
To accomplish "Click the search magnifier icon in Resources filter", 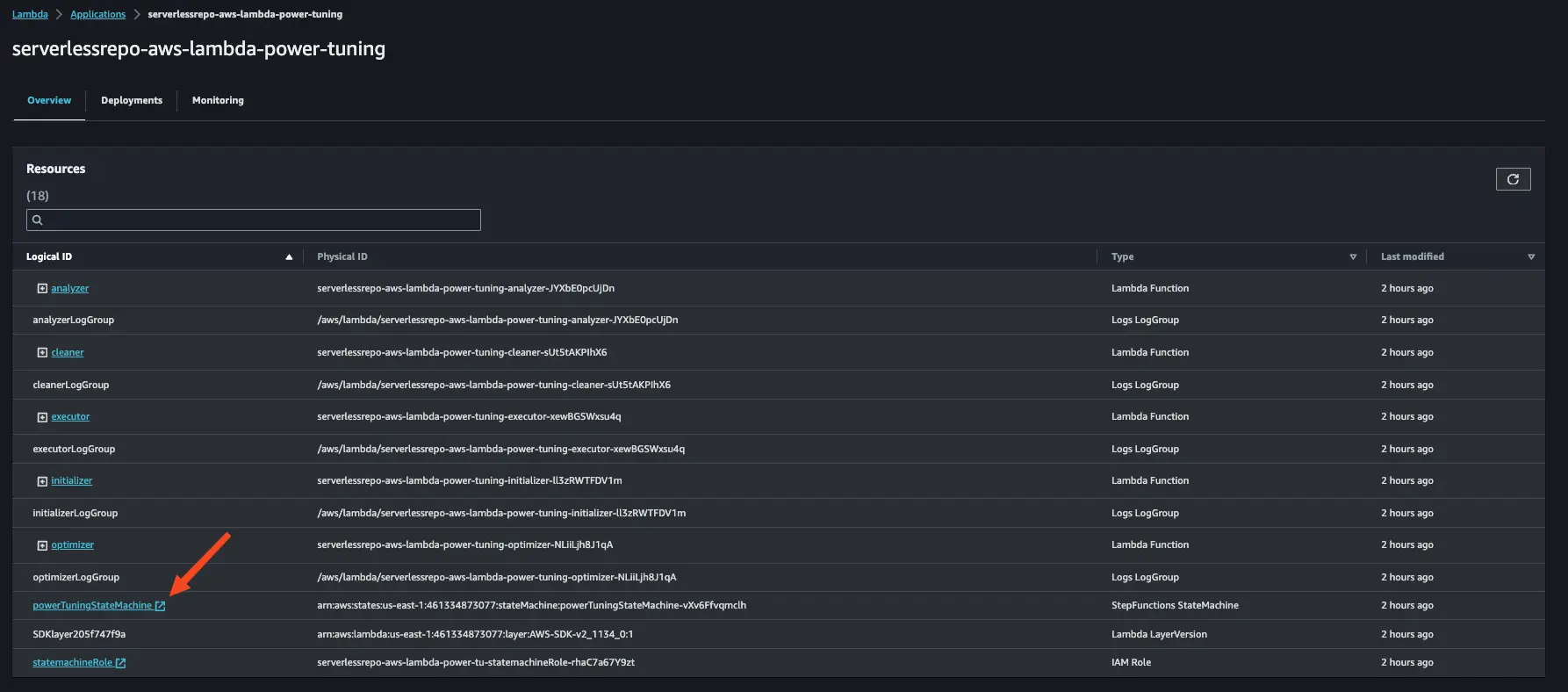I will click(38, 220).
